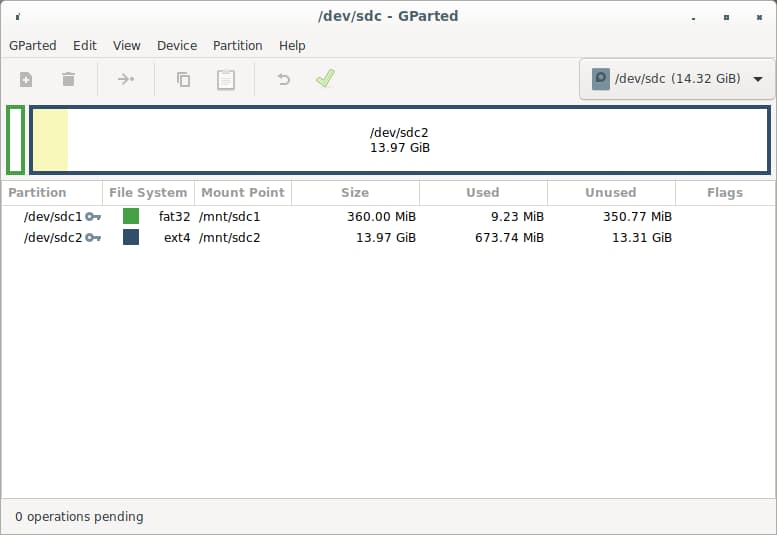This screenshot has width=777, height=535.
Task: Click the Copy partition icon
Action: tap(183, 79)
